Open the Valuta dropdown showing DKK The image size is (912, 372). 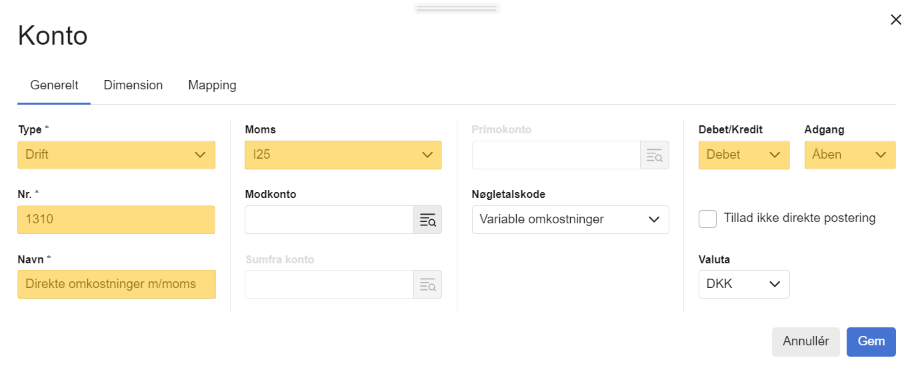[x=744, y=284]
